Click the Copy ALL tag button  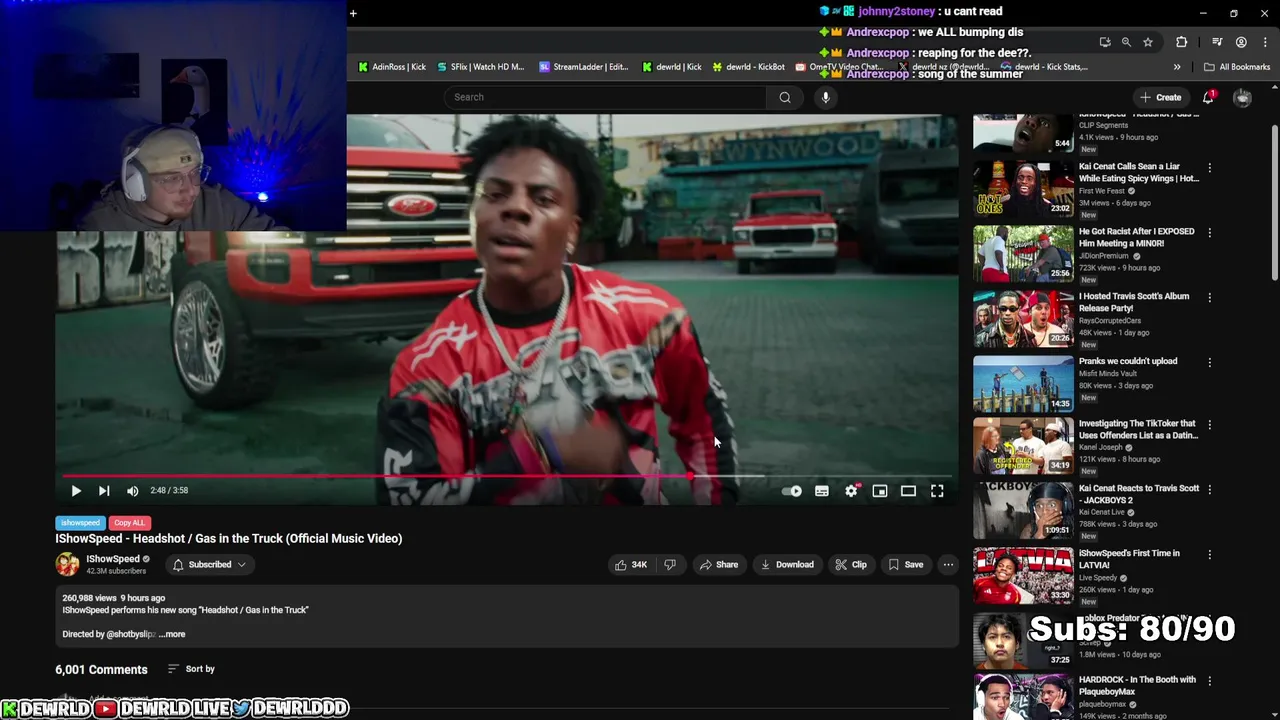point(129,523)
